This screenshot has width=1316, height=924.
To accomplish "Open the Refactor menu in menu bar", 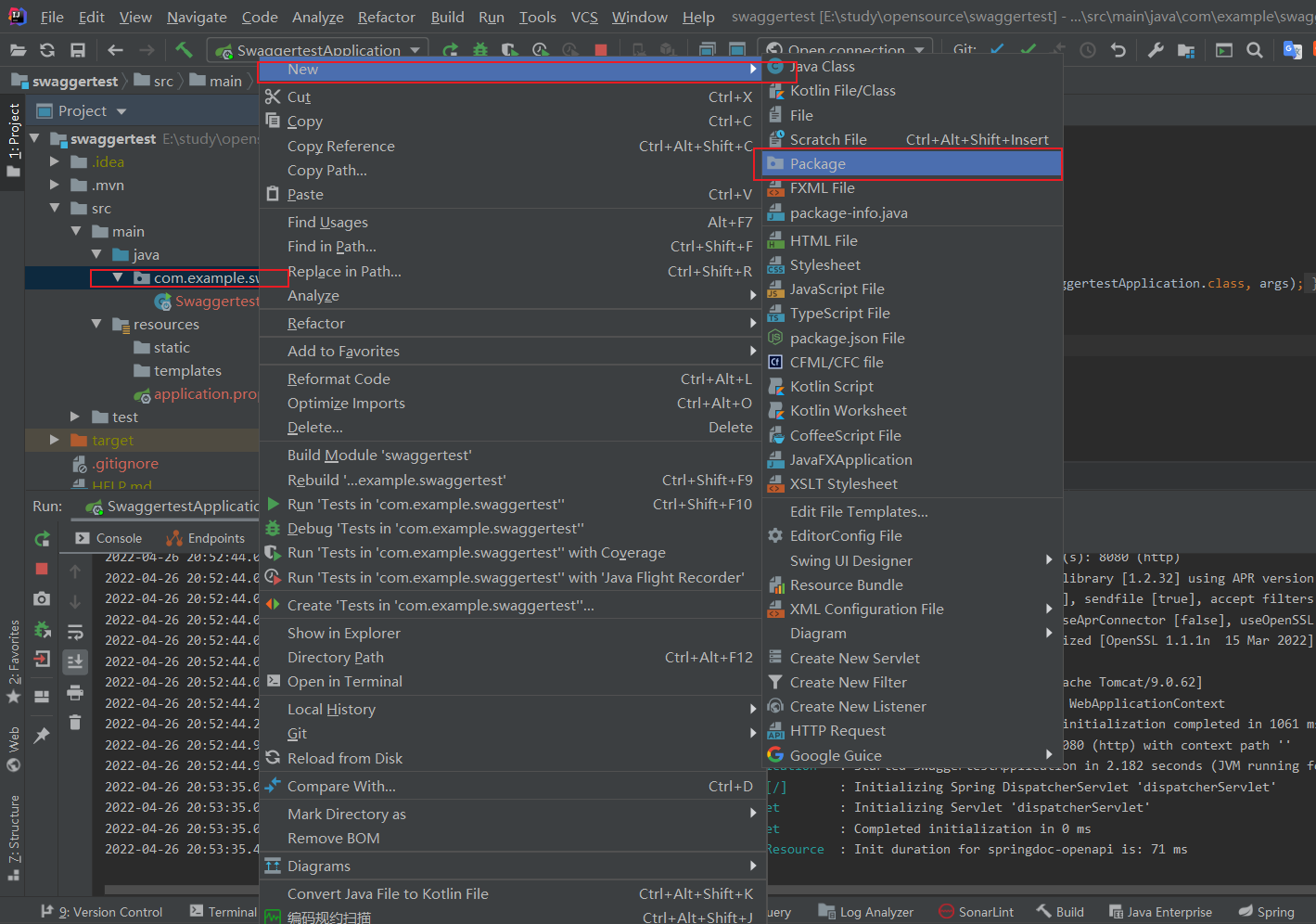I will (x=386, y=17).
